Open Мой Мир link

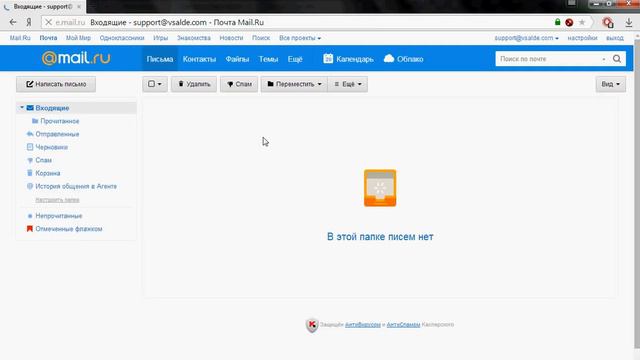pos(78,38)
